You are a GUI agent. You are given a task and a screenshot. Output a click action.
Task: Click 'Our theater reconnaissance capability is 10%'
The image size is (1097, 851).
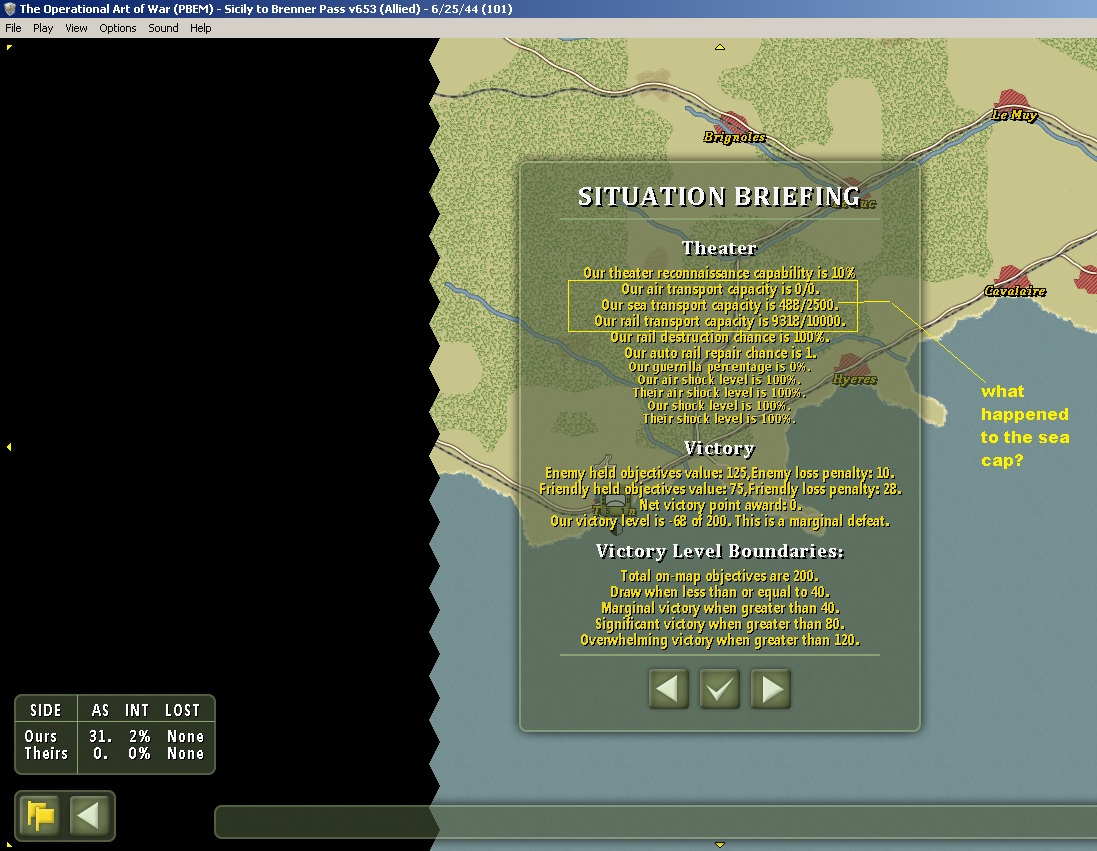pos(719,273)
